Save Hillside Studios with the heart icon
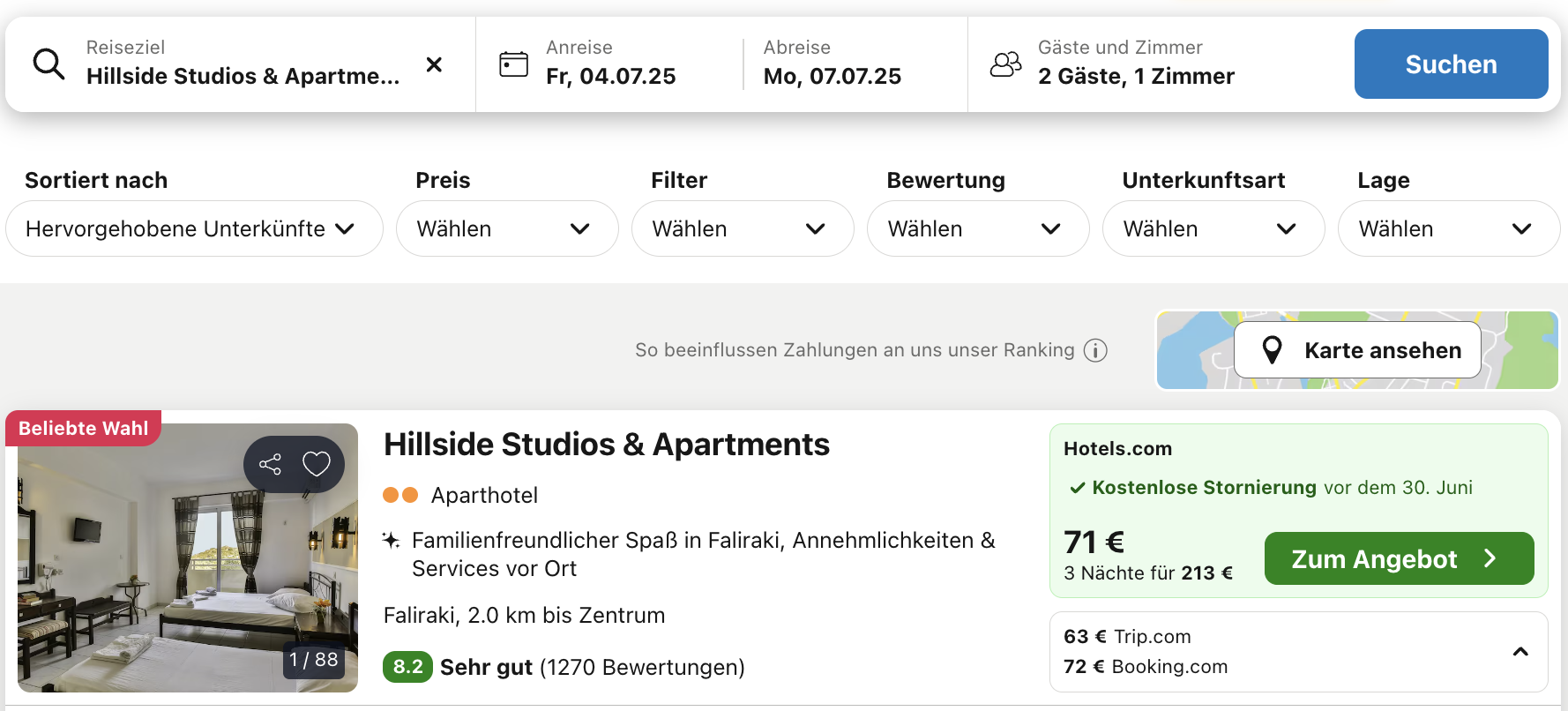This screenshot has height=711, width=1568. point(317,464)
